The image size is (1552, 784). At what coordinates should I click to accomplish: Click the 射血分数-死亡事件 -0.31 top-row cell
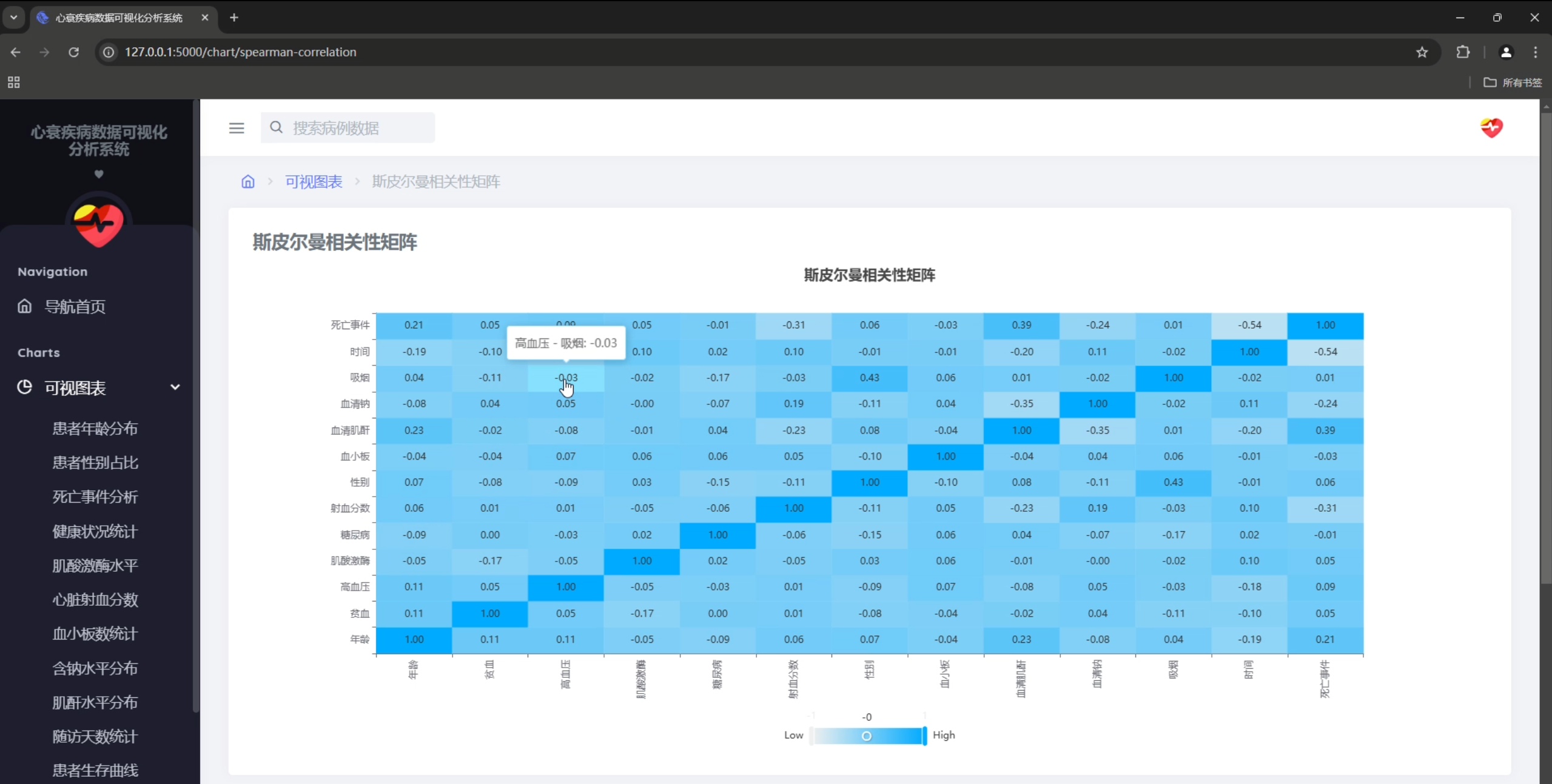[793, 325]
